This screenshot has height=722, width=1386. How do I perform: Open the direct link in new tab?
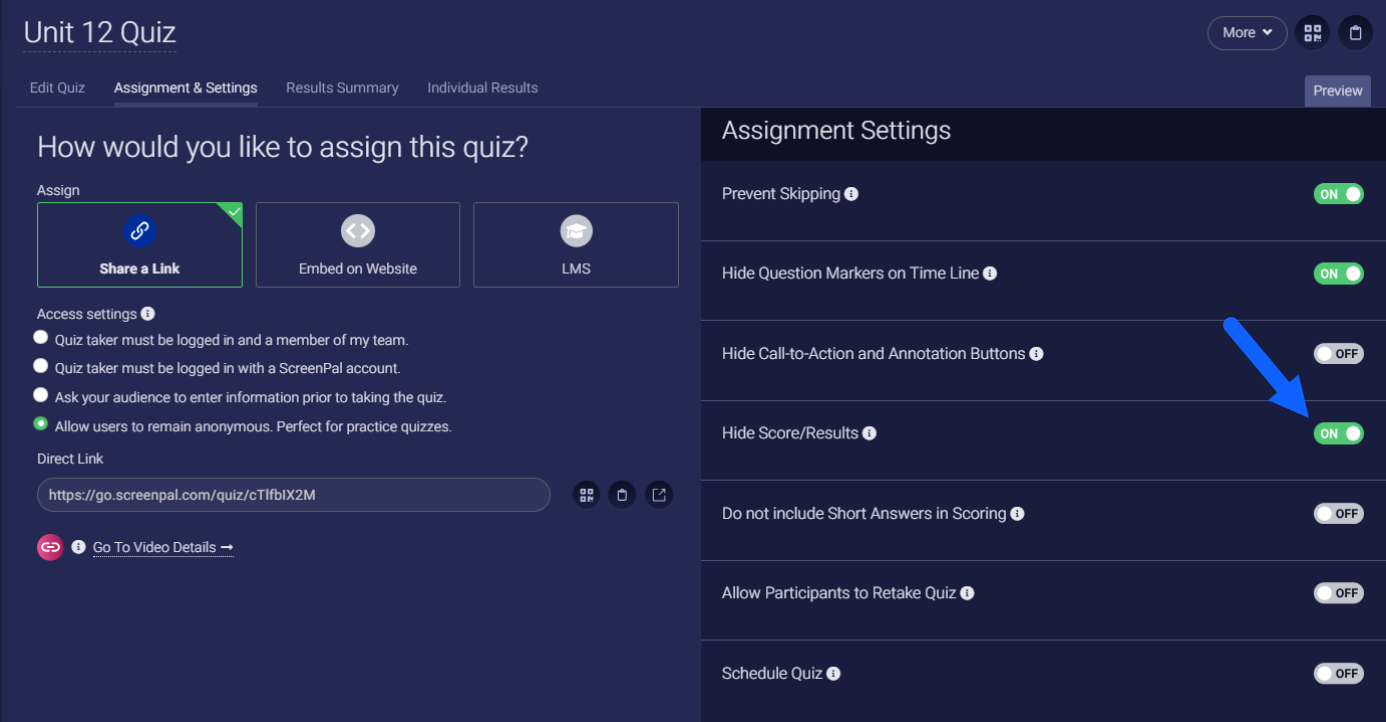tap(659, 494)
